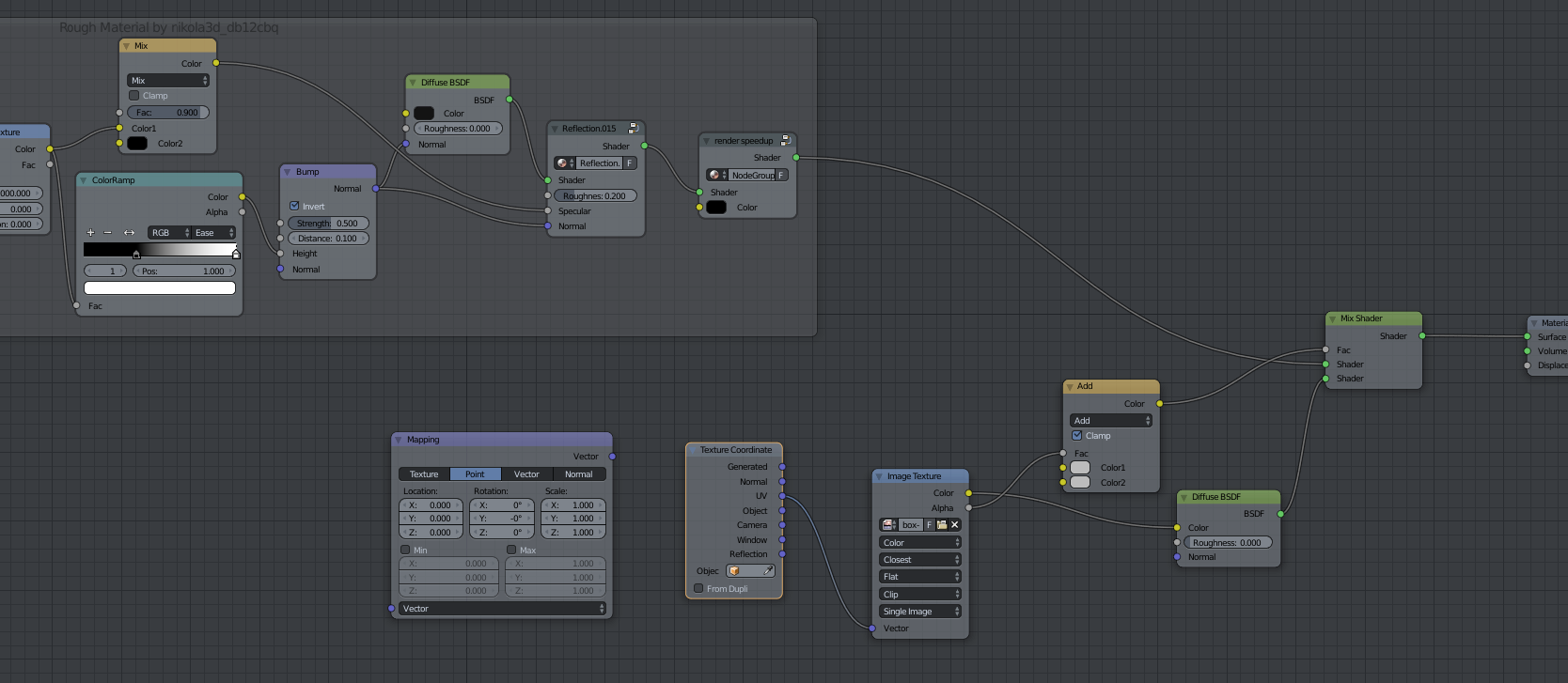The height and width of the screenshot is (683, 1568).
Task: Open the Image Texture Color space dropdown
Action: (920, 543)
